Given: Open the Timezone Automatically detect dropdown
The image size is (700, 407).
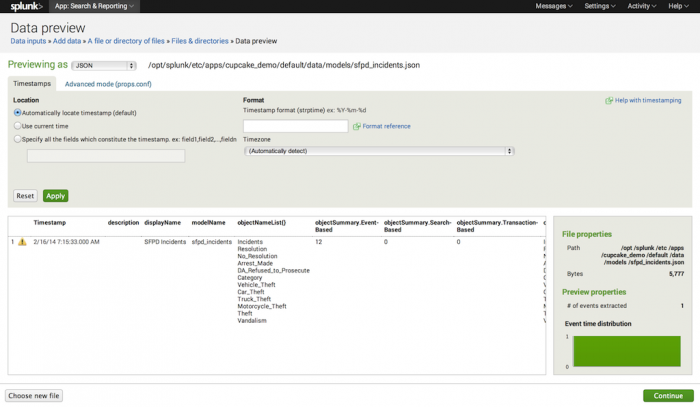Looking at the screenshot, I should (x=379, y=151).
